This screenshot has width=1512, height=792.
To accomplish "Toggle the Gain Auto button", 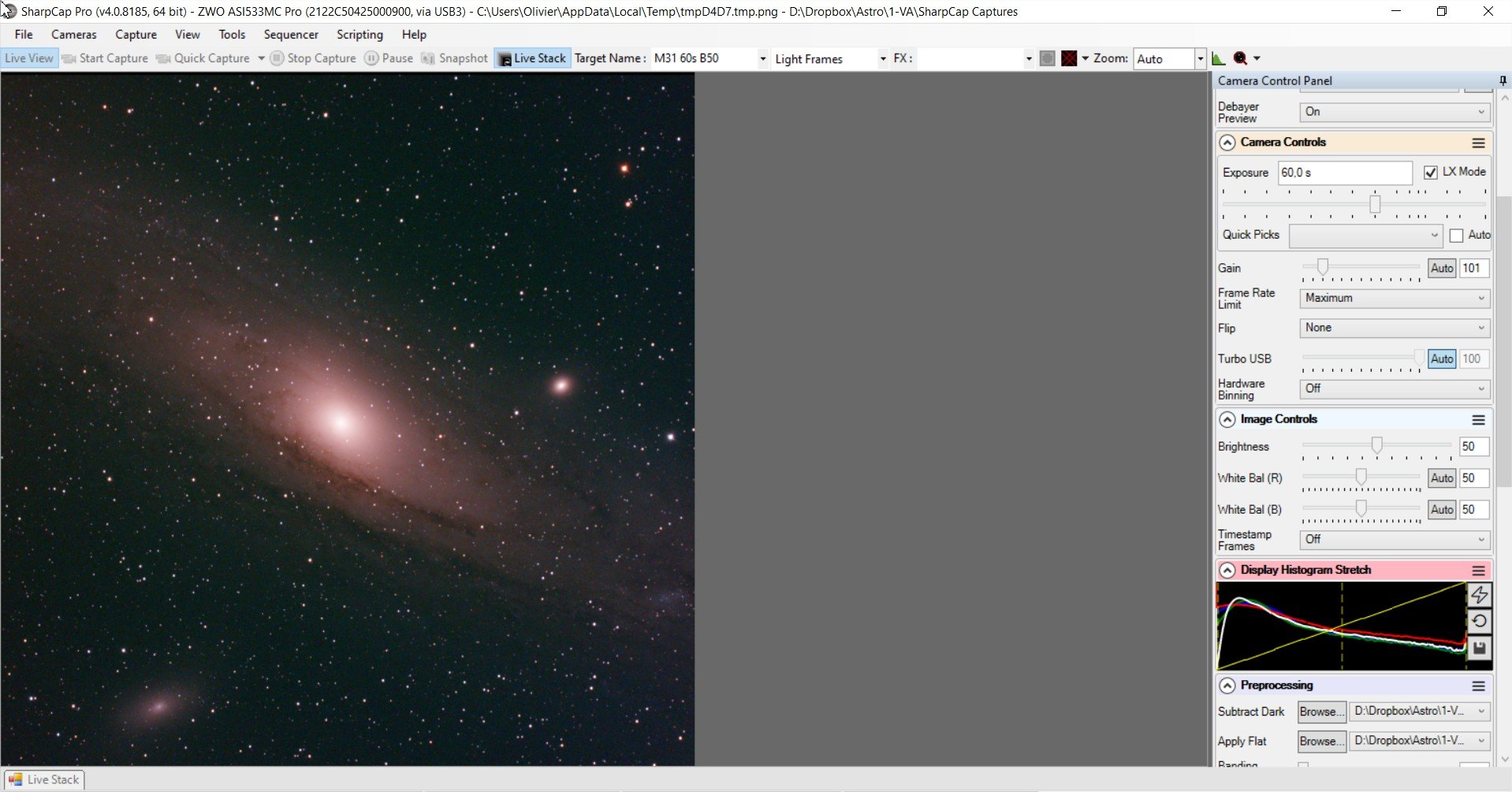I will click(x=1442, y=268).
